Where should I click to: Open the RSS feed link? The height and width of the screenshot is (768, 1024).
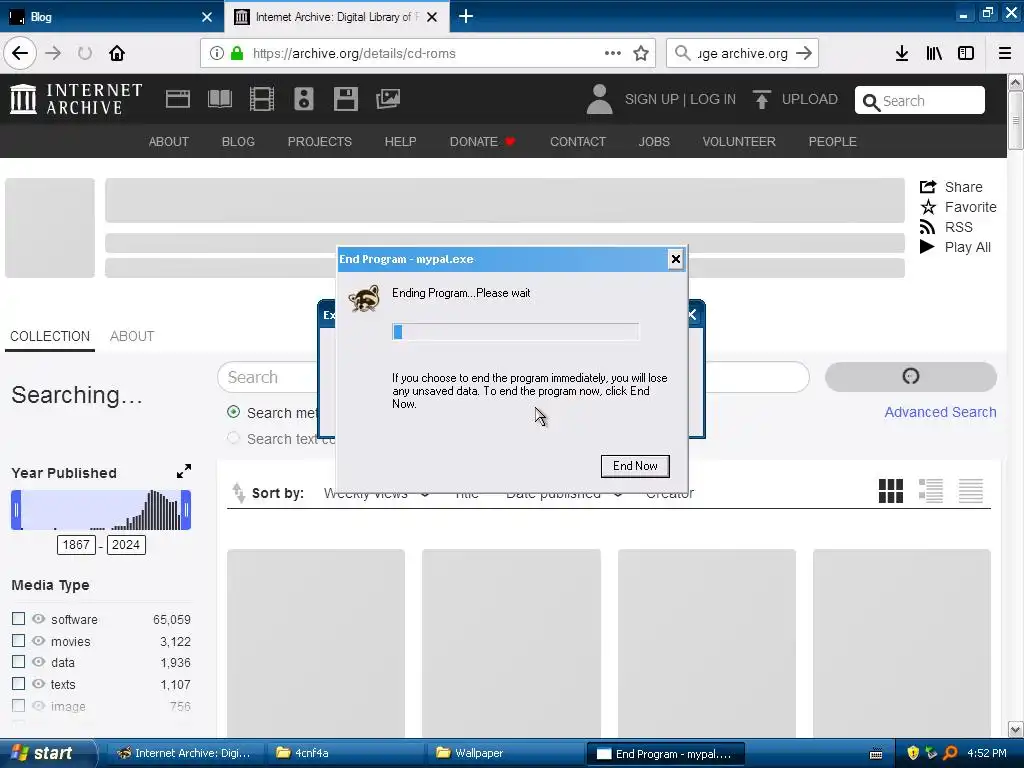[946, 227]
